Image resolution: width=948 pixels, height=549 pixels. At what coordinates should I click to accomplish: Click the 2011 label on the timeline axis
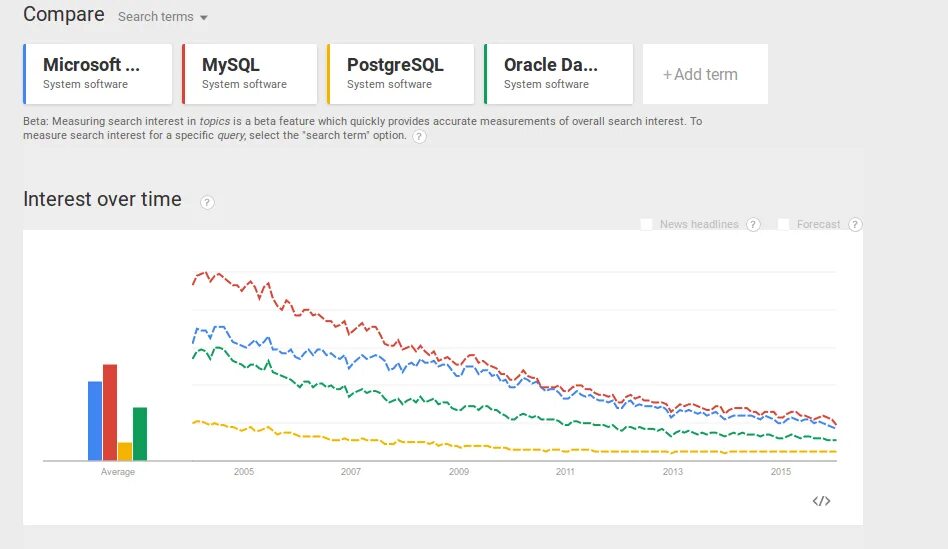coord(565,471)
